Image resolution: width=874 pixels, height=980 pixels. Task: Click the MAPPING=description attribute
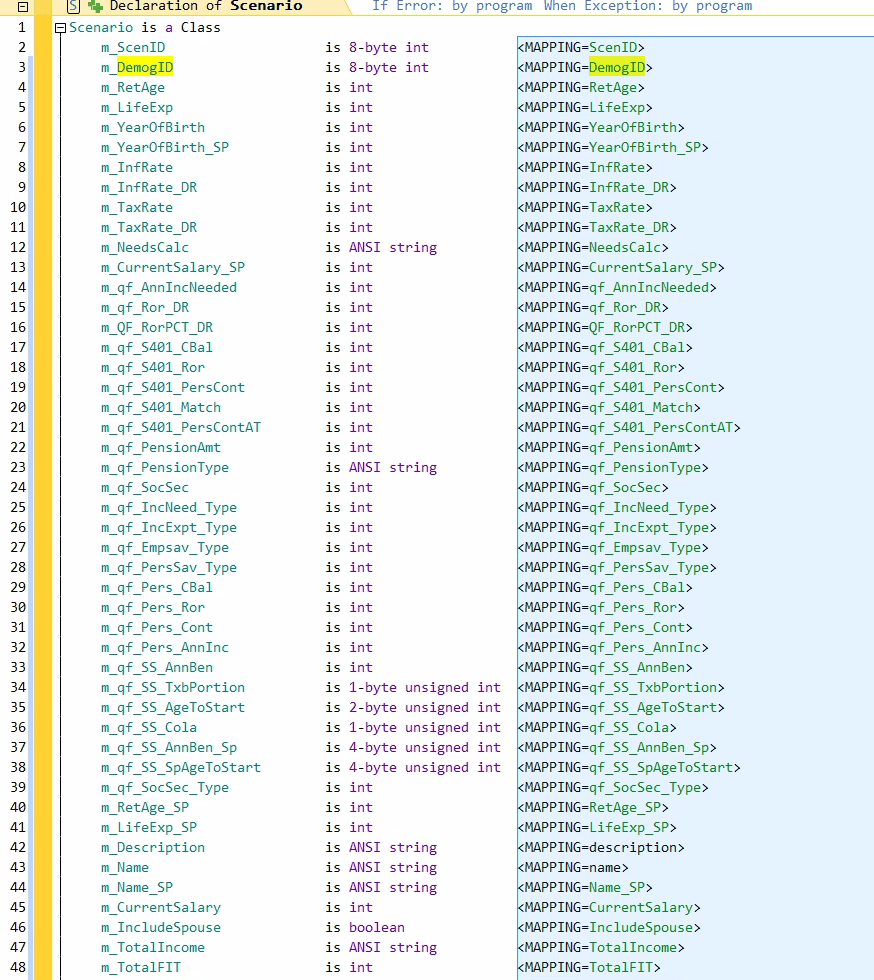click(601, 848)
